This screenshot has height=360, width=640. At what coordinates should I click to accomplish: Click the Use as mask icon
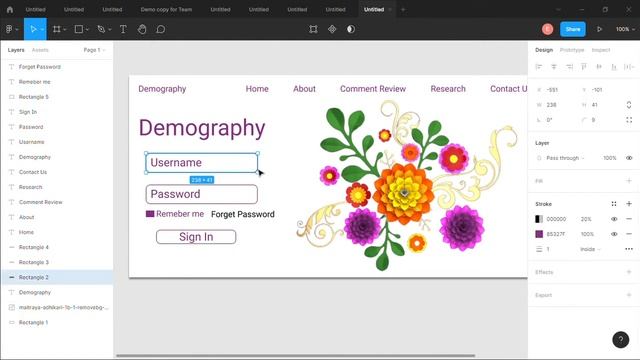pos(351,29)
